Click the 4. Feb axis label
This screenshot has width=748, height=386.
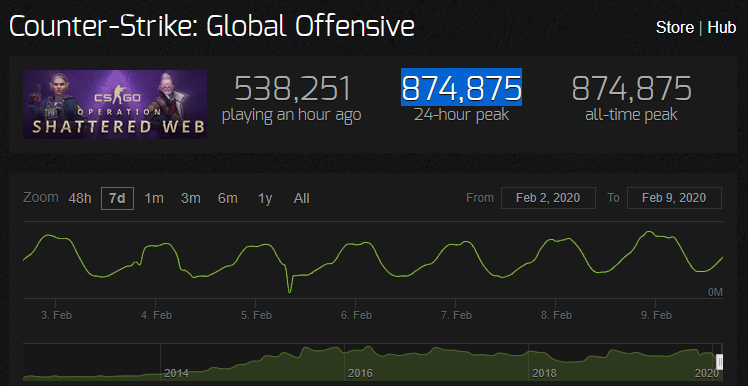pos(156,315)
